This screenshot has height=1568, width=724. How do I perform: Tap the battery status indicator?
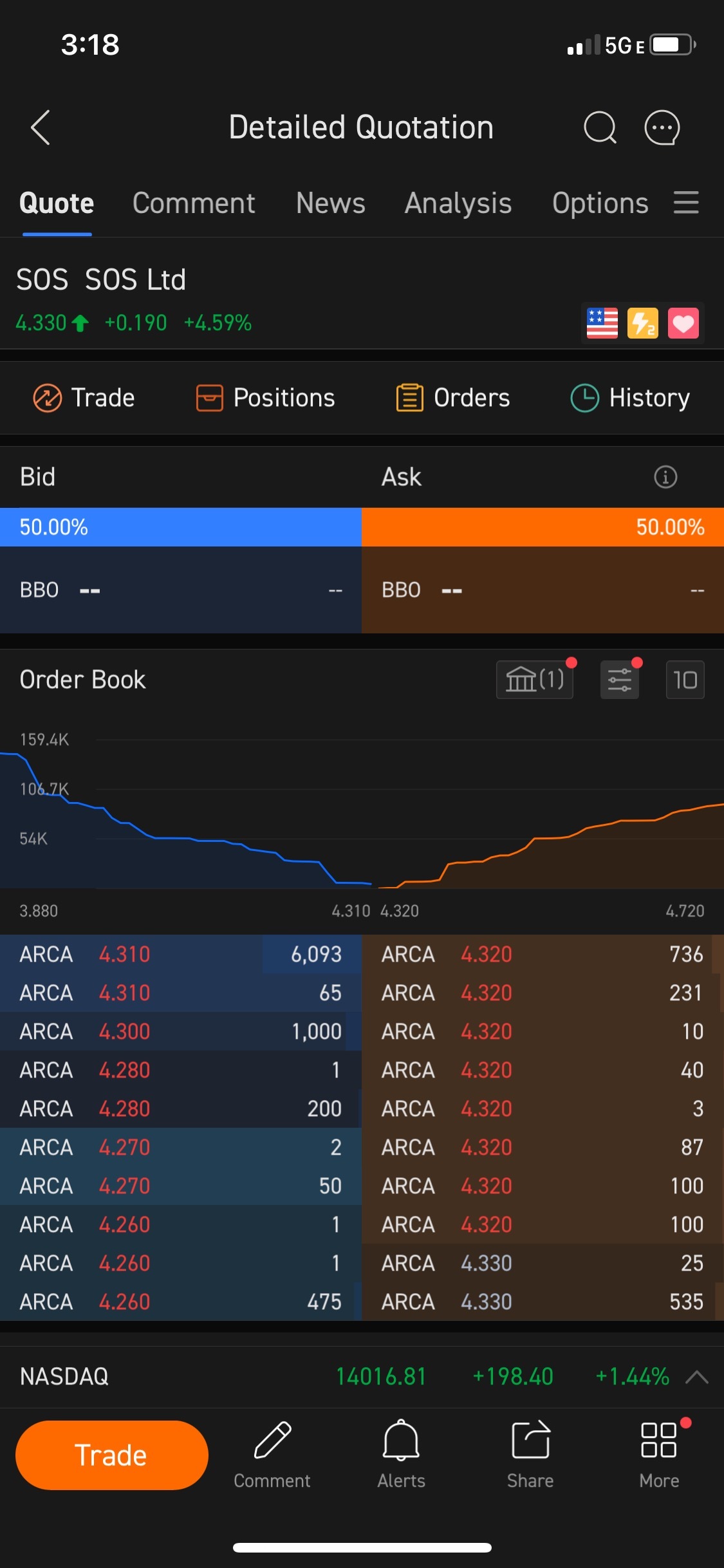(673, 45)
